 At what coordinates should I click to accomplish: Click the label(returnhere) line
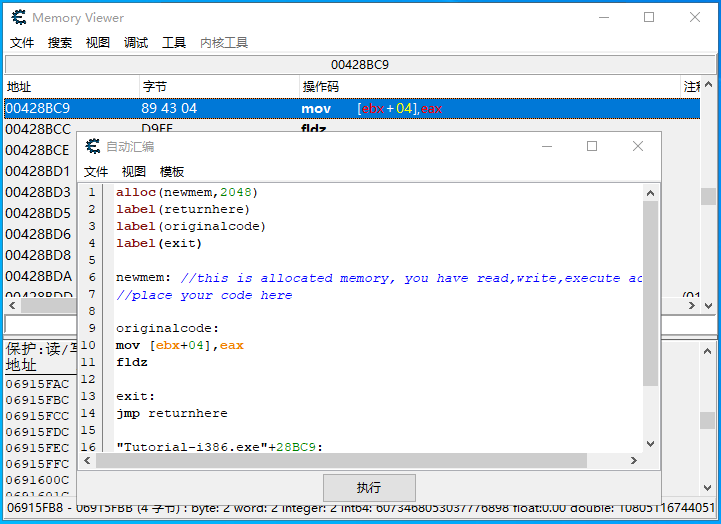(183, 209)
